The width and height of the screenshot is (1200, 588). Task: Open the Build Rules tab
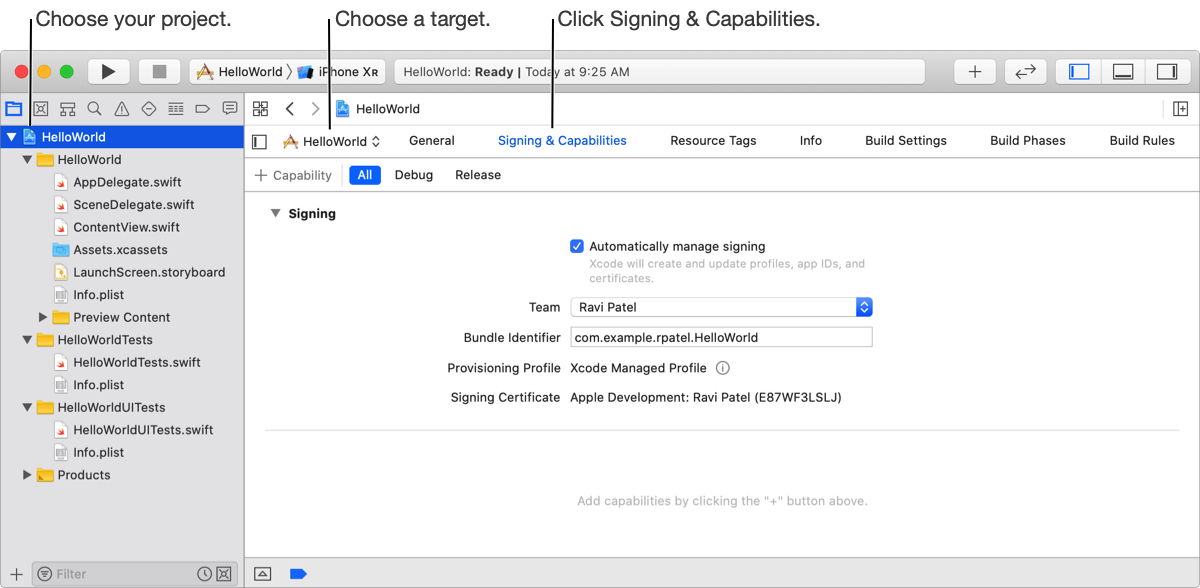[1142, 141]
